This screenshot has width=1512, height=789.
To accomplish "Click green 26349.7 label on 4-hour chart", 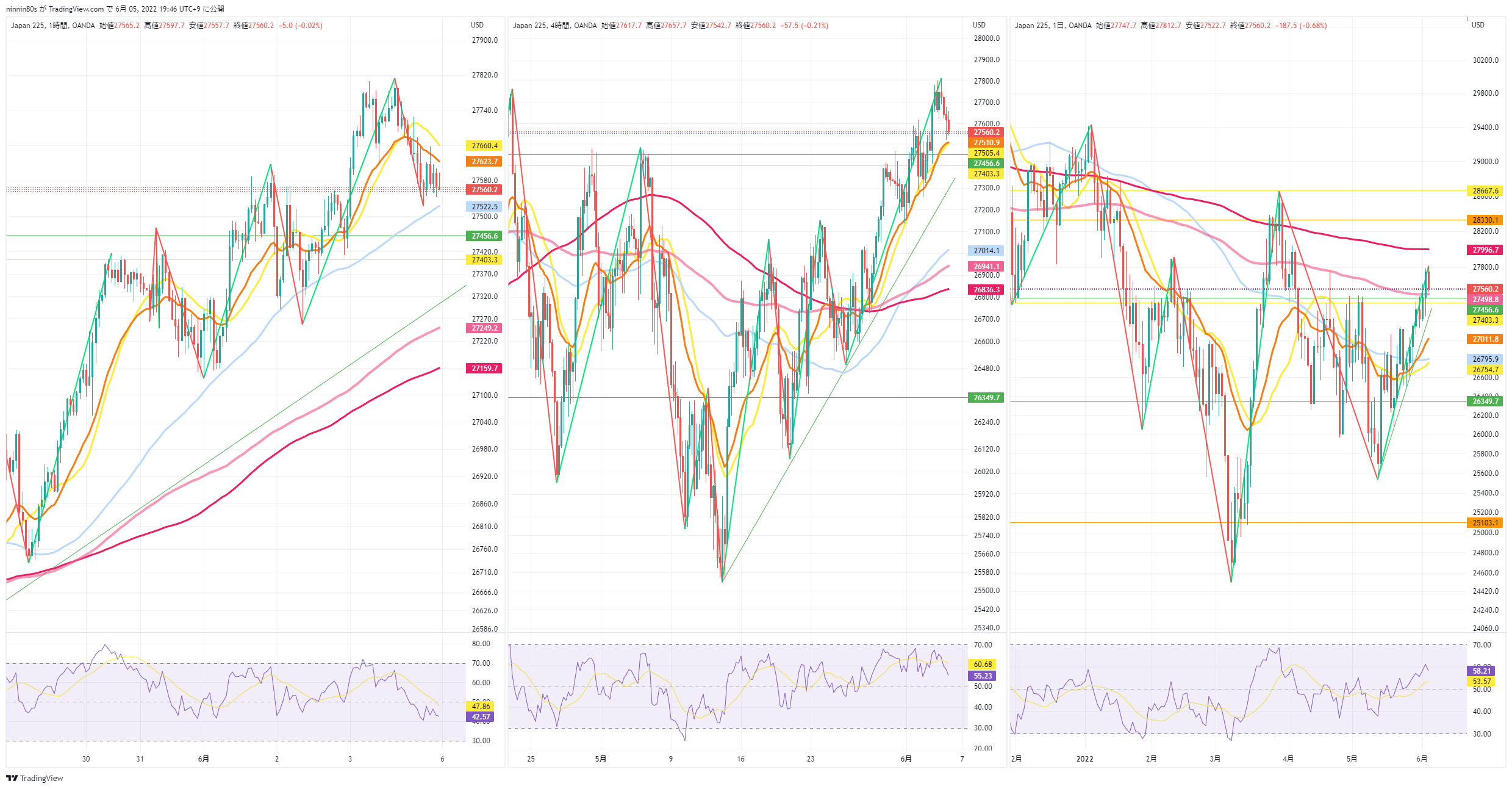I will (x=986, y=398).
